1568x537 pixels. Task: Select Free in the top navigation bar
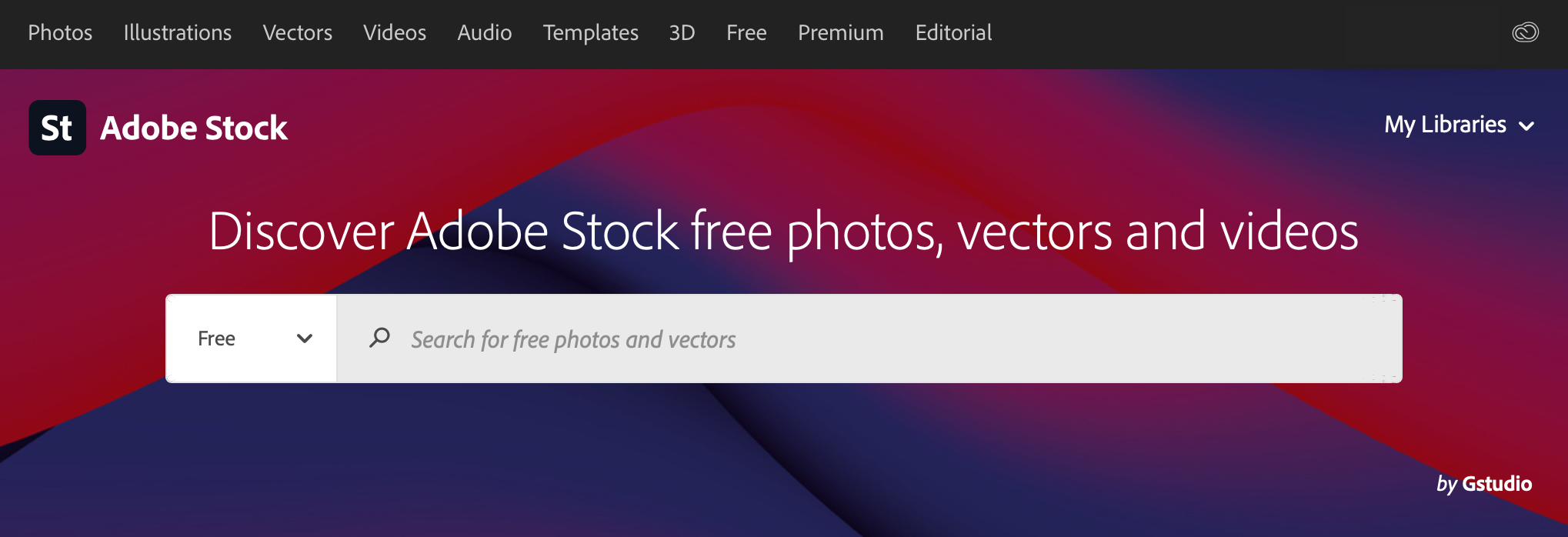coord(746,32)
